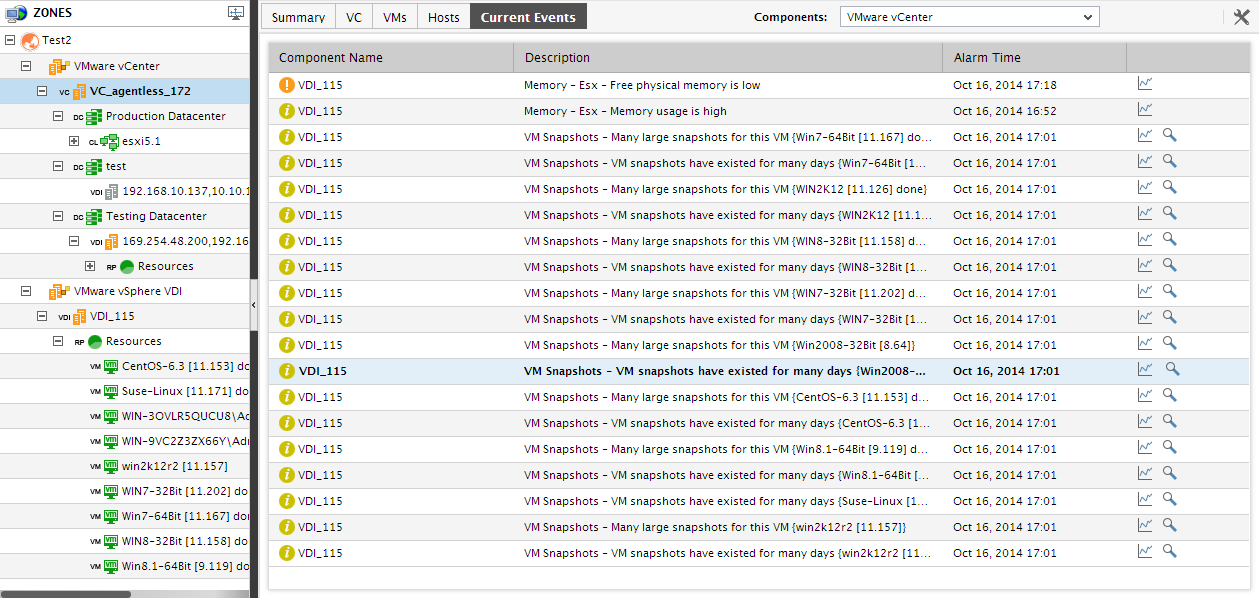Collapse the Production Datacenter node

(x=58, y=116)
